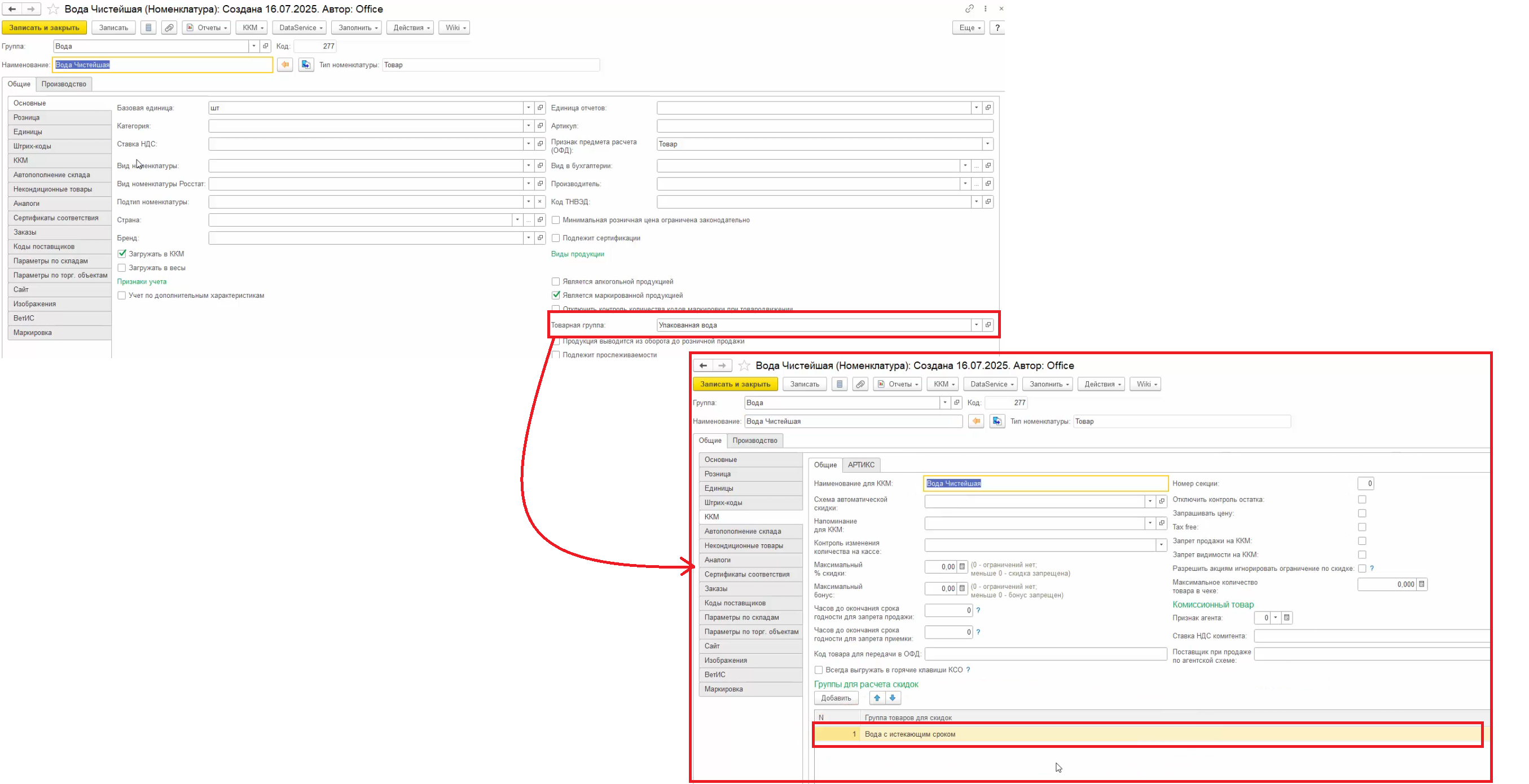Open the help question mark button
1529x784 pixels.
point(997,28)
